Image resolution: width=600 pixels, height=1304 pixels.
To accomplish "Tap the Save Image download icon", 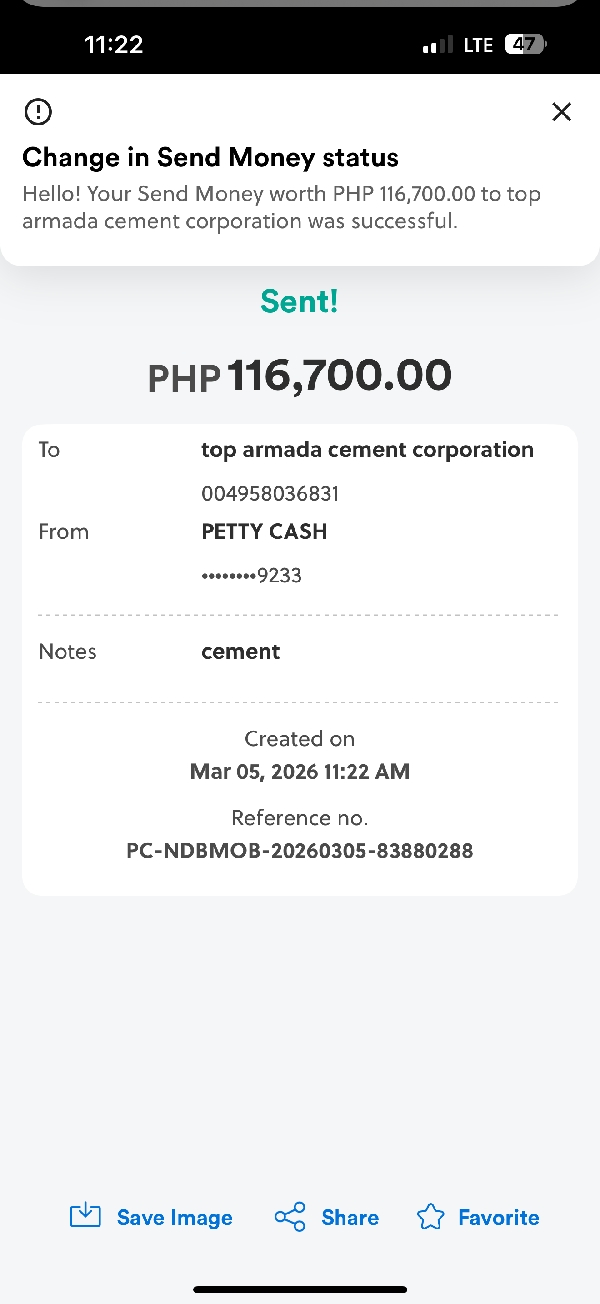I will pos(85,1216).
